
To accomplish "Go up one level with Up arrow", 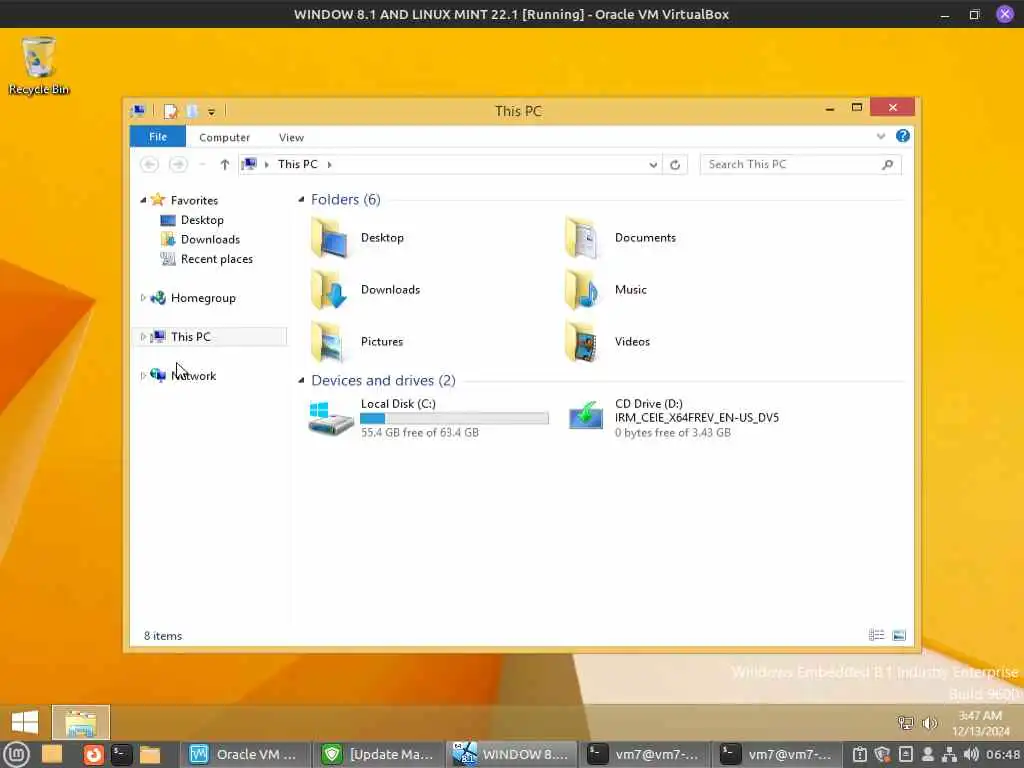I will (x=225, y=165).
